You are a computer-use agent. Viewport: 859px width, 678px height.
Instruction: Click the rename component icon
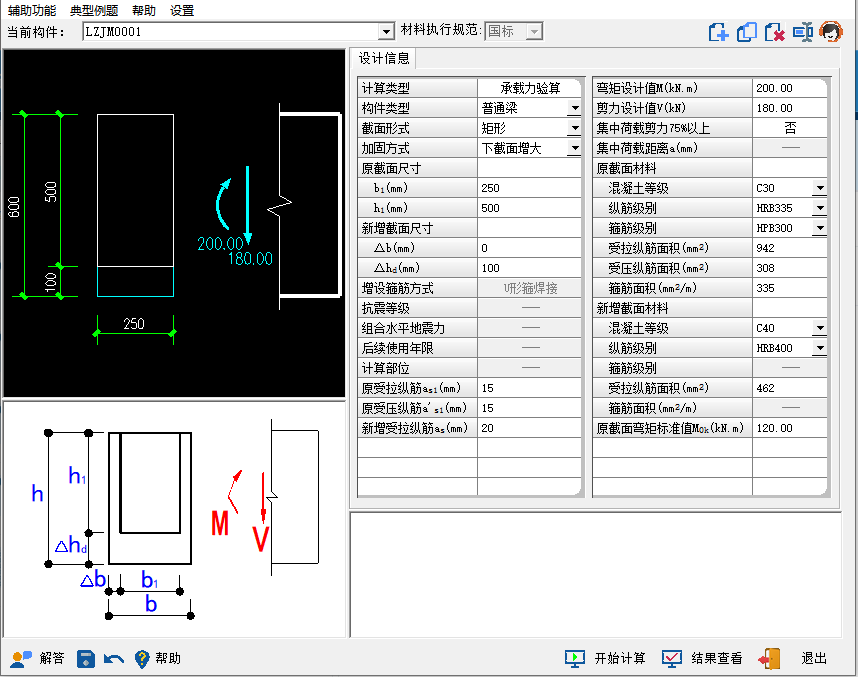tap(802, 32)
